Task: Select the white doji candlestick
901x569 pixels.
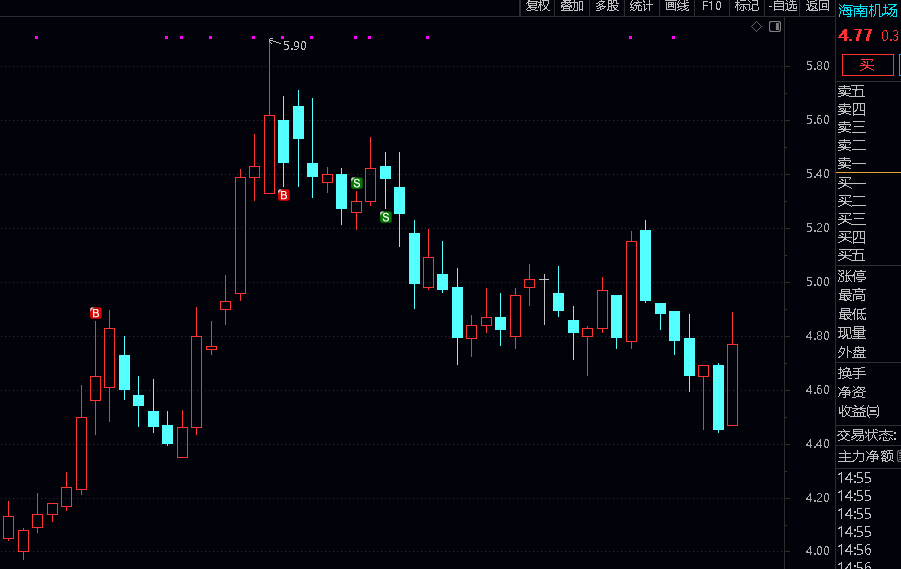Action: tap(544, 301)
